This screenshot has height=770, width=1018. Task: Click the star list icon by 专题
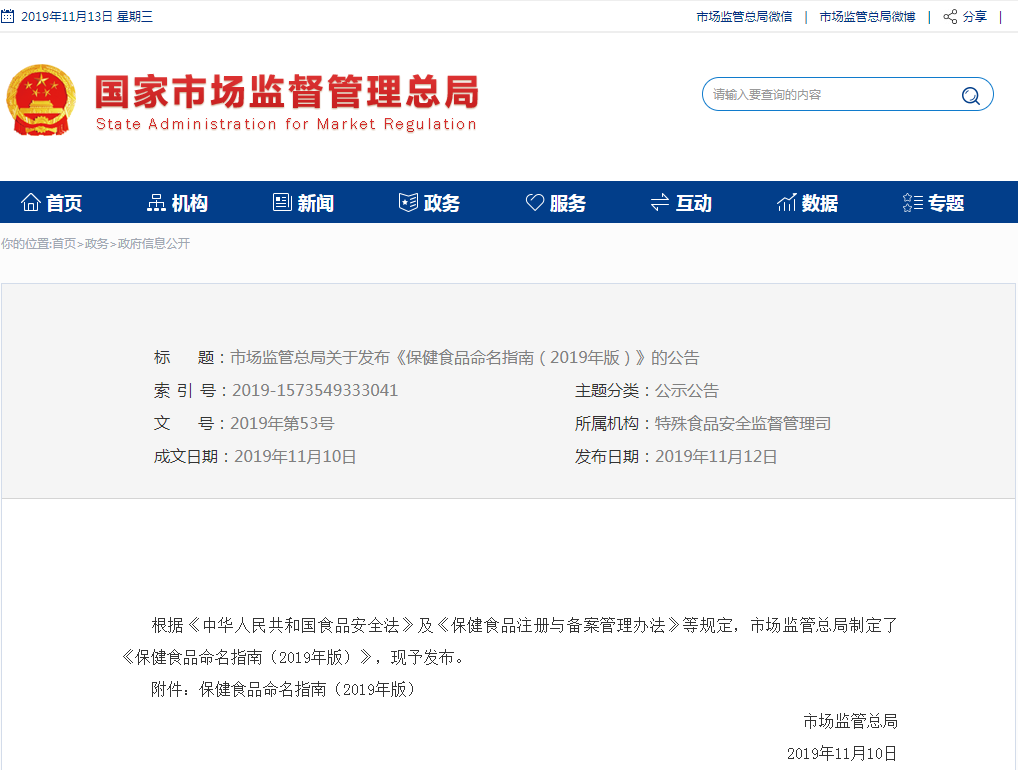coord(912,203)
